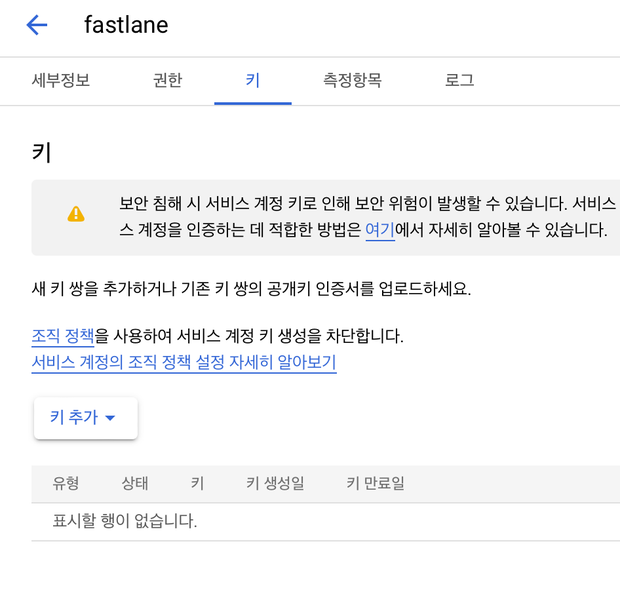The width and height of the screenshot is (620, 611).
Task: Open 서비스 계정의 조직 정책 설정 자세히 알아보기 link
Action: pos(184,362)
